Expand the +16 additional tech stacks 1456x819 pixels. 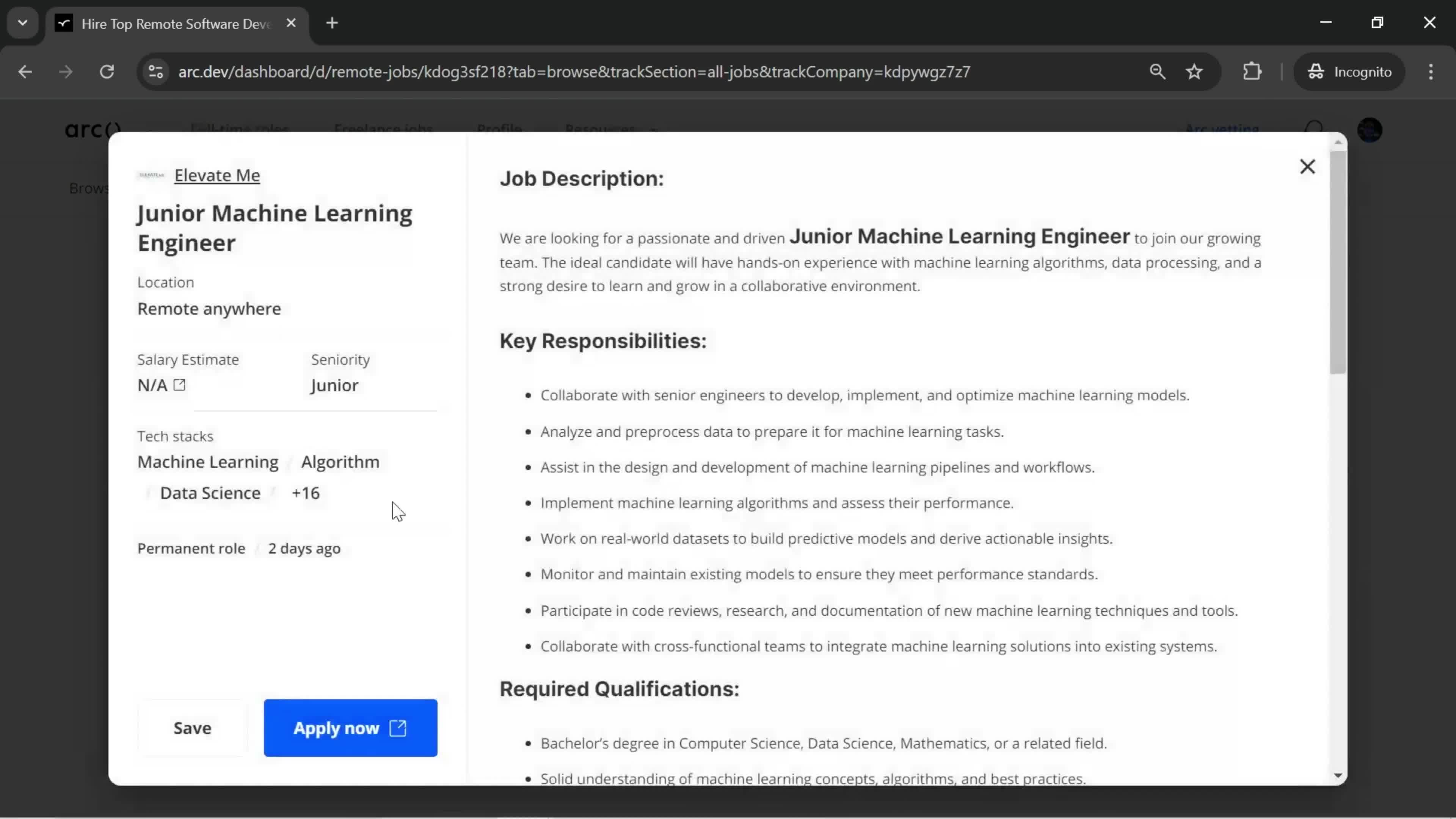(x=305, y=493)
